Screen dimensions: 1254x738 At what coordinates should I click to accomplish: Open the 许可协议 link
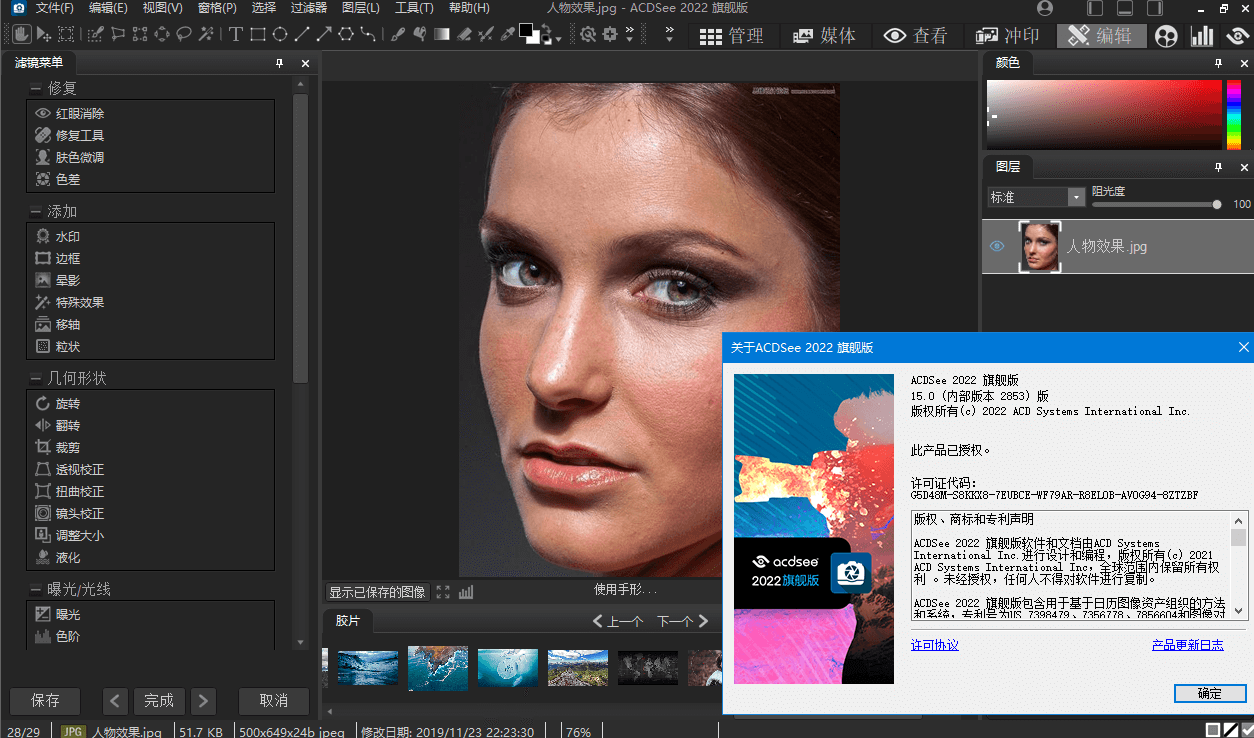point(934,645)
